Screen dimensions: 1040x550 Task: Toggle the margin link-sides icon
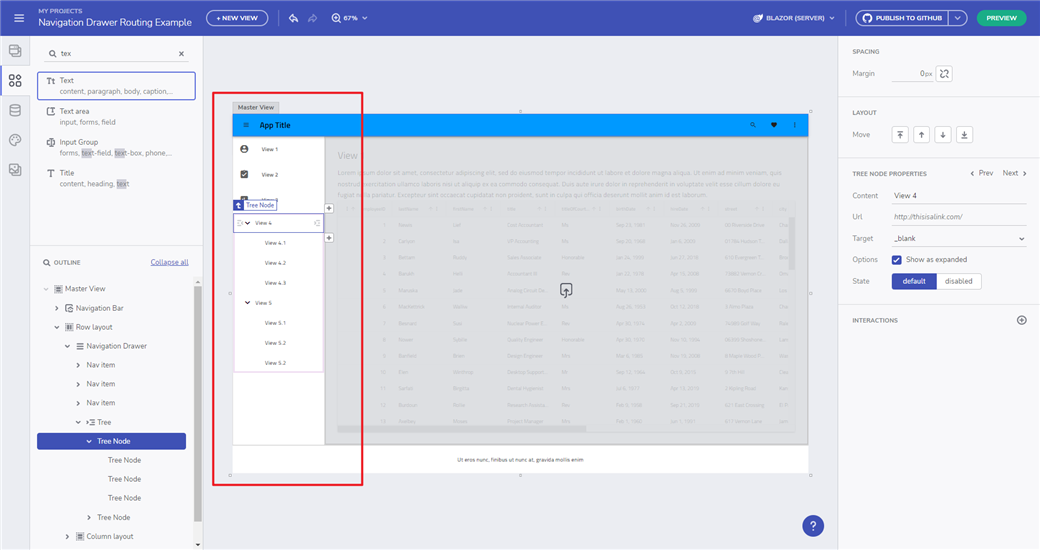click(x=945, y=73)
